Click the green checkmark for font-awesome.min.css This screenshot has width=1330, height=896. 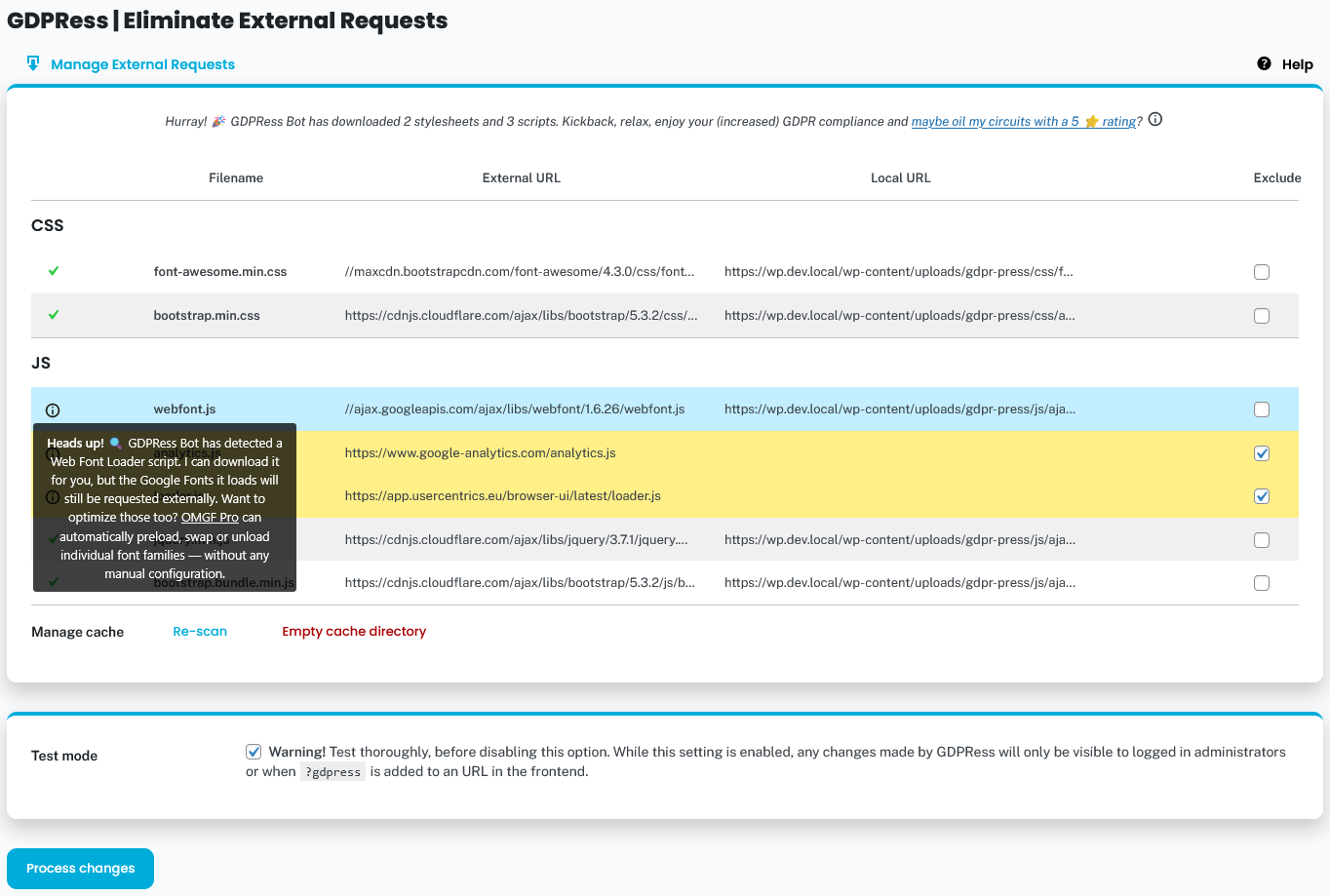(54, 271)
